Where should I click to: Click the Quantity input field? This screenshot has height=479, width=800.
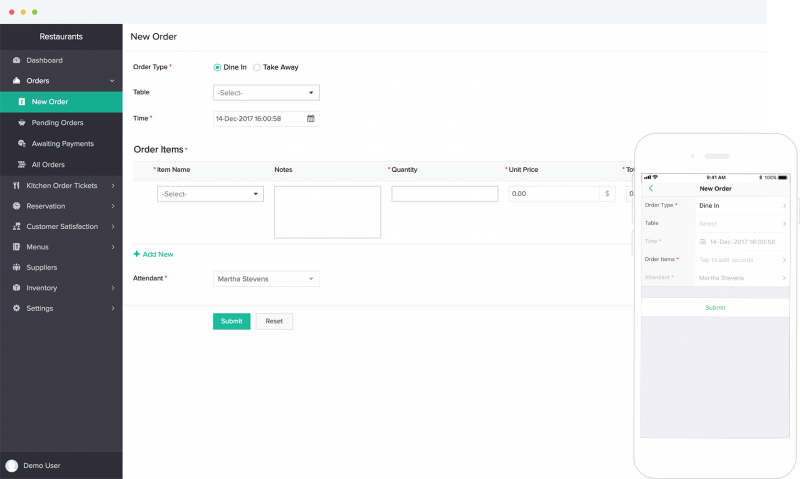pos(444,194)
